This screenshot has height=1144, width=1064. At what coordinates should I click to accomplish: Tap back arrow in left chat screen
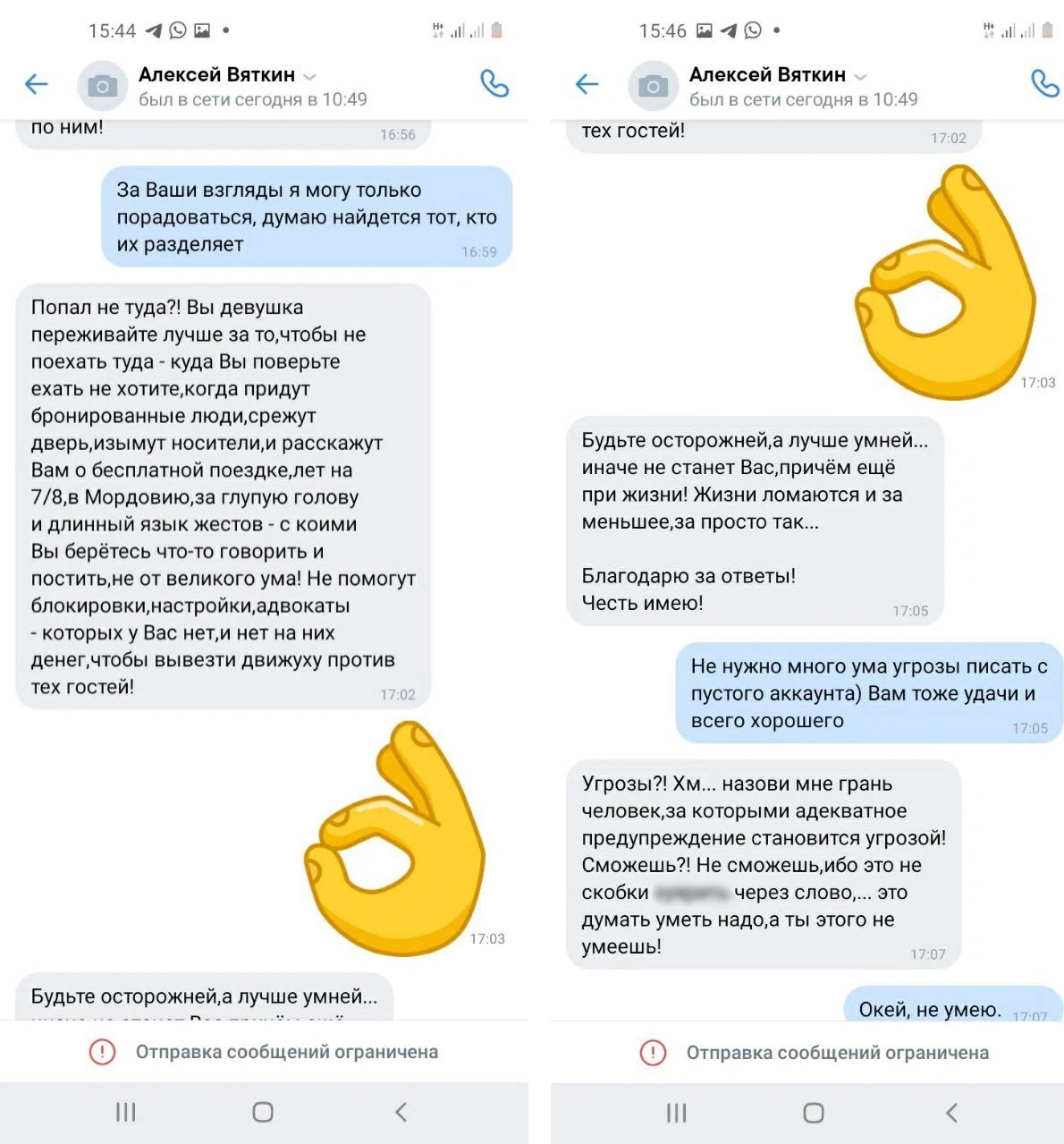37,85
